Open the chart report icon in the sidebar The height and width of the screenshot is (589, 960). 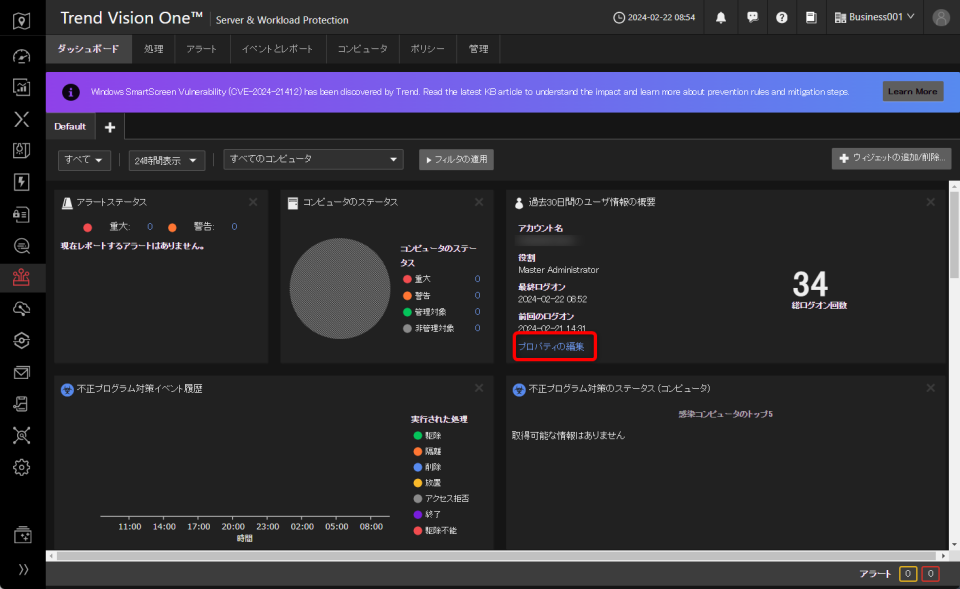(21, 87)
